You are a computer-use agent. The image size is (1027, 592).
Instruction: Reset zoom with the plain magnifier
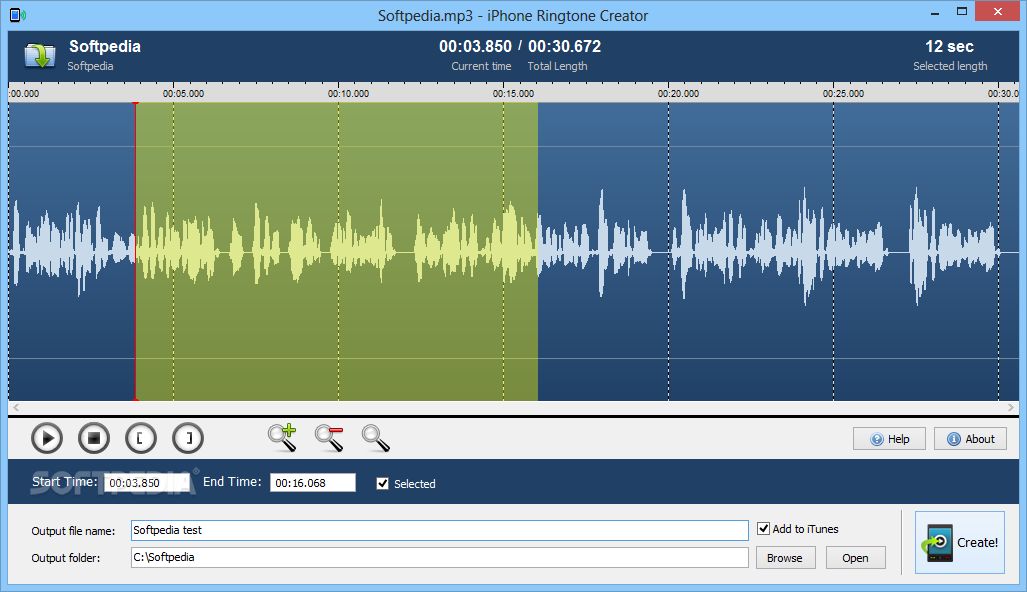[x=376, y=438]
